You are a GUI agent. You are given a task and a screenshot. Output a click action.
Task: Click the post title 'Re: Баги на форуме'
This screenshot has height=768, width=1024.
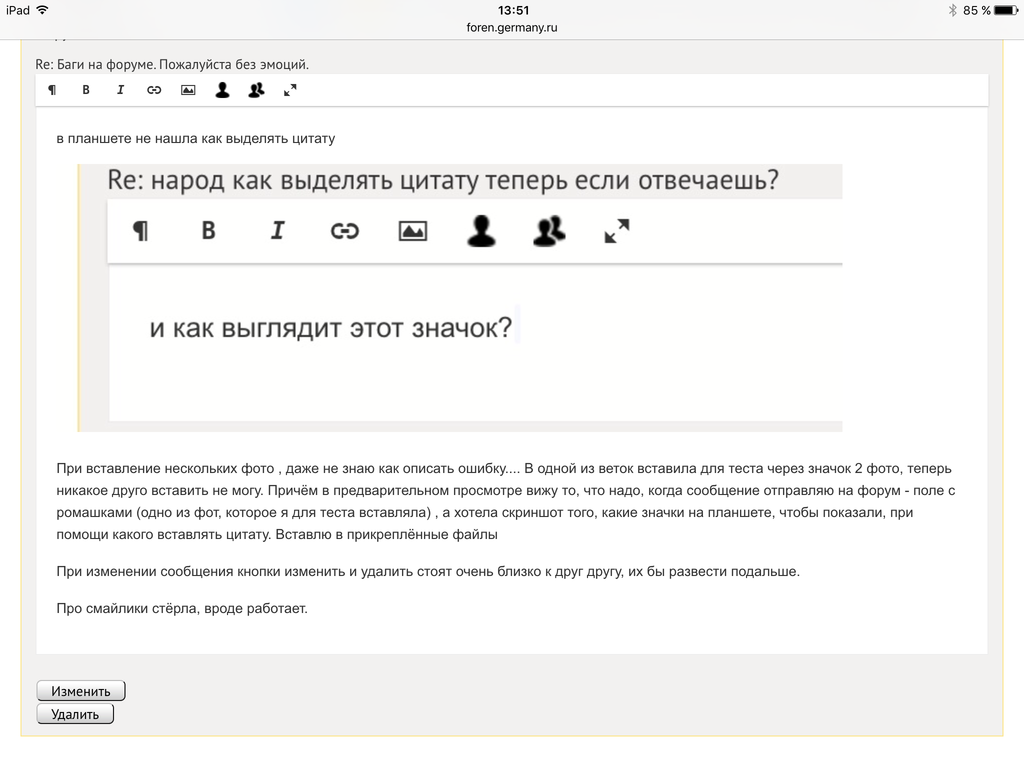tap(172, 64)
